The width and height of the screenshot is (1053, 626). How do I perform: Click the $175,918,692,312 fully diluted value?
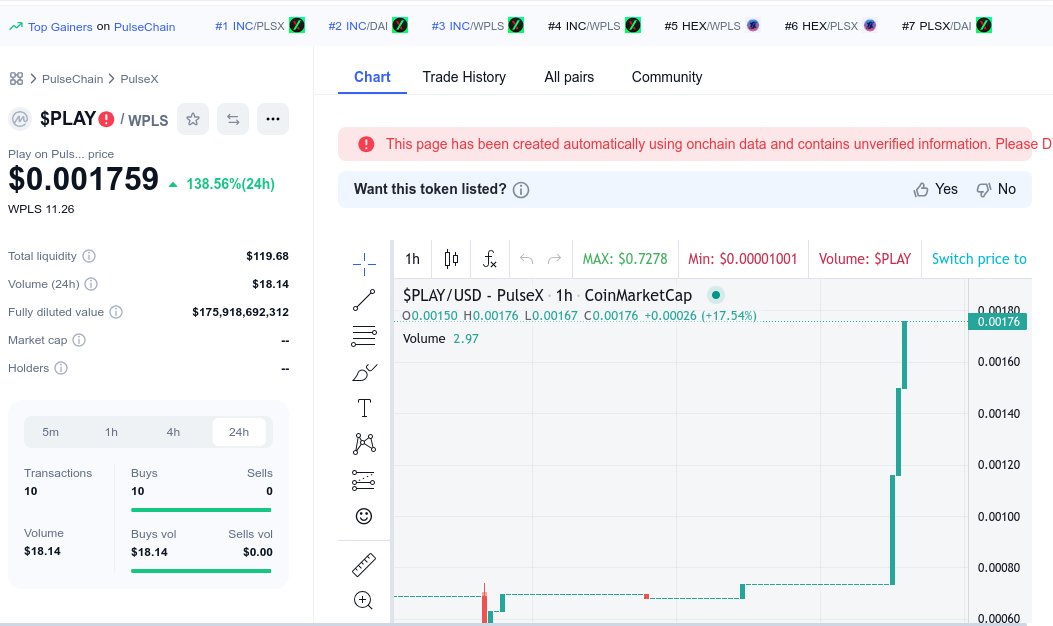[240, 312]
